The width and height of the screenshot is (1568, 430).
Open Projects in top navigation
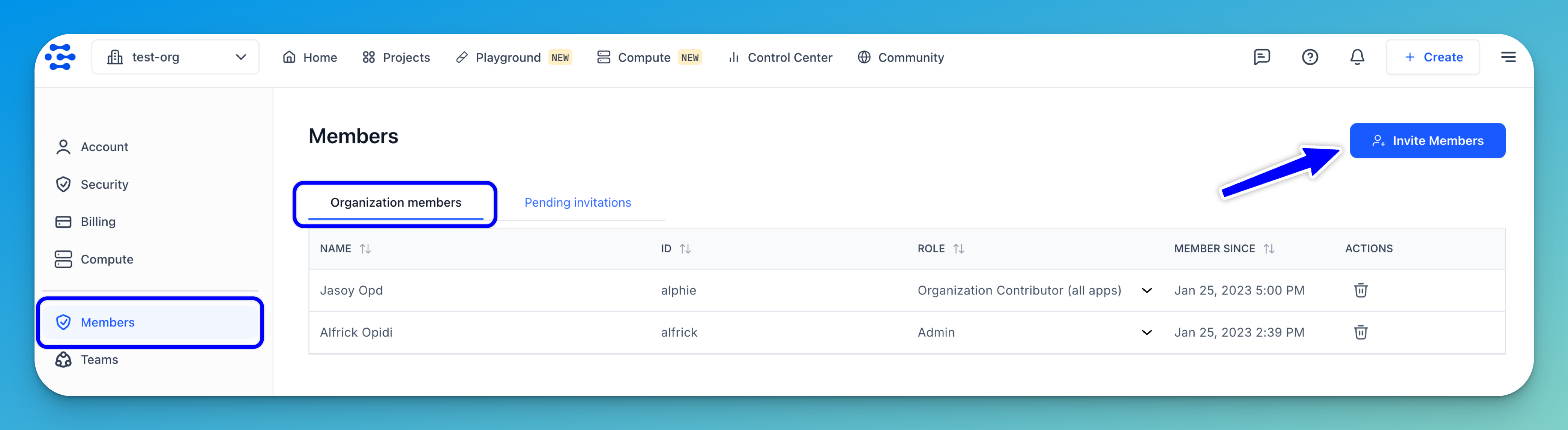pos(396,57)
